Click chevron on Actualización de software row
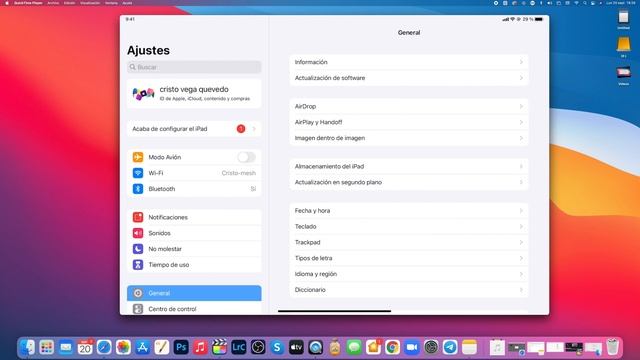Image resolution: width=640 pixels, height=360 pixels. (521, 78)
